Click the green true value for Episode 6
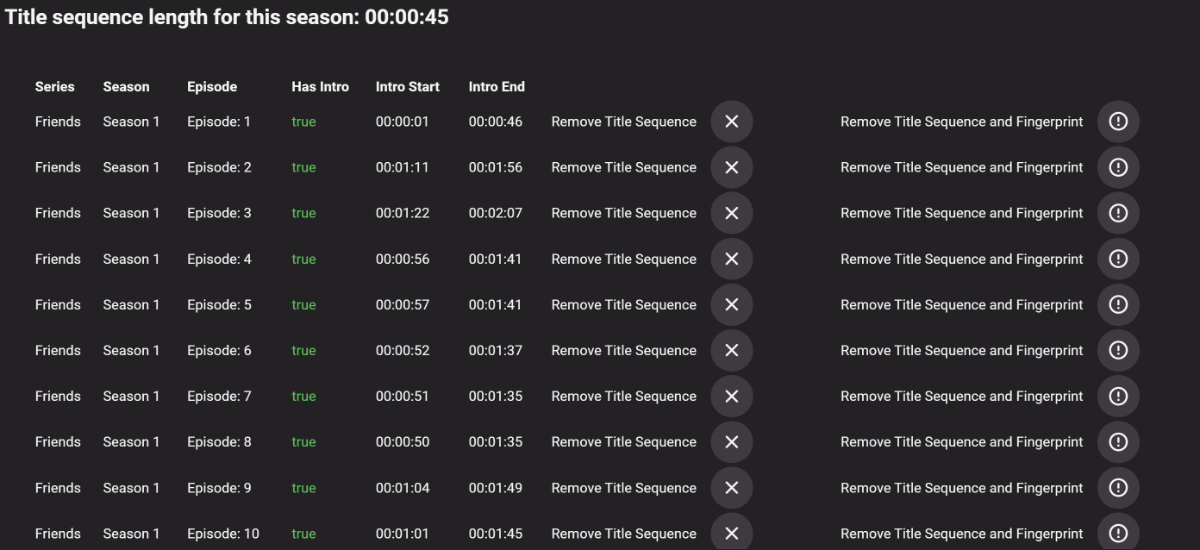Screen dimensions: 1200x550 [304, 351]
